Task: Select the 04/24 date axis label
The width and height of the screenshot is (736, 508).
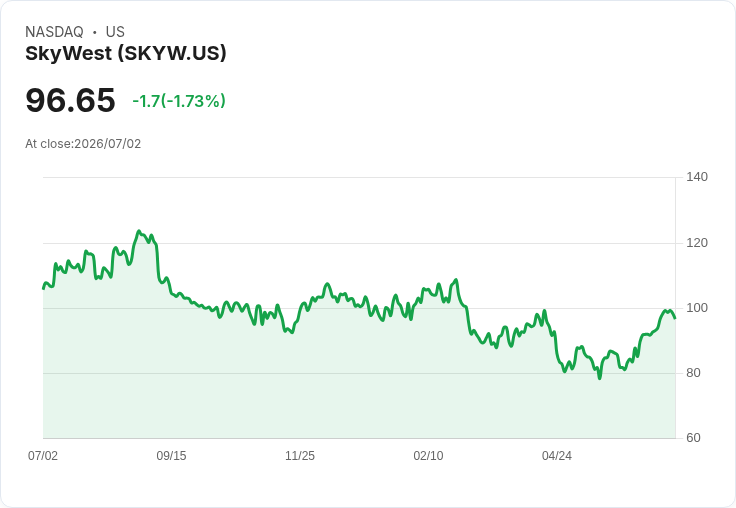Action: point(557,456)
